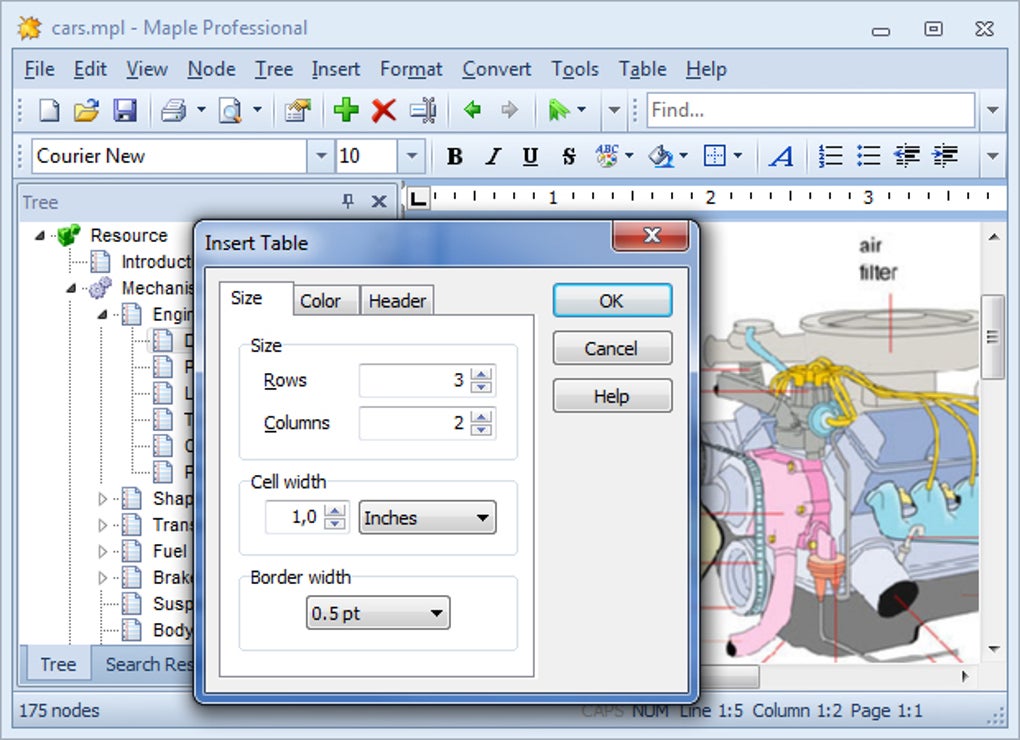The width and height of the screenshot is (1020, 740).
Task: Pin the Tree panel
Action: (348, 202)
